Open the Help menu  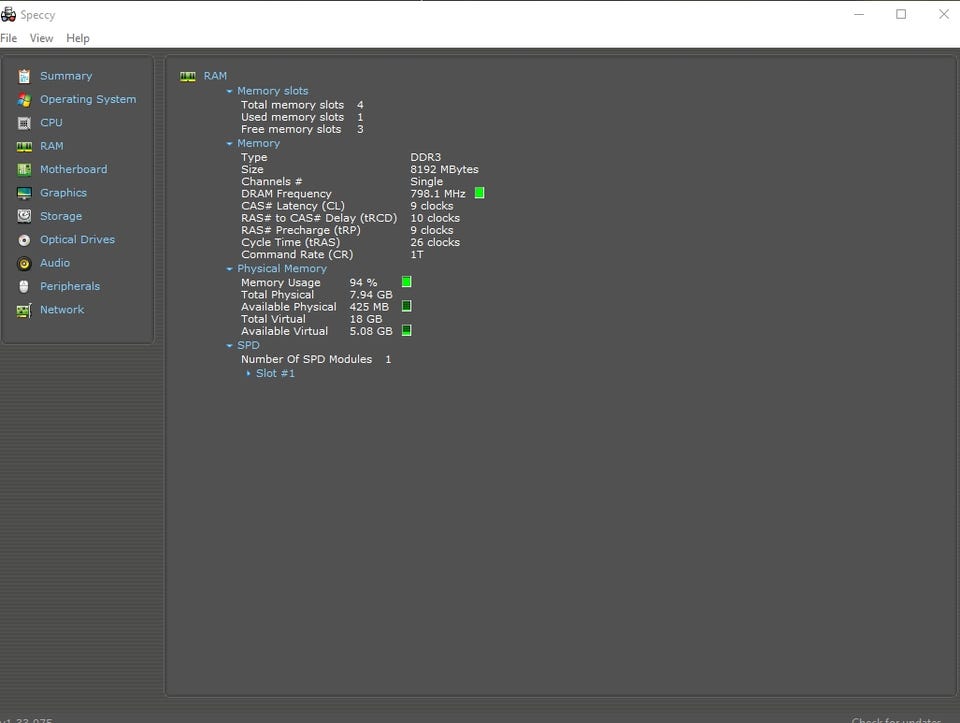pos(78,38)
